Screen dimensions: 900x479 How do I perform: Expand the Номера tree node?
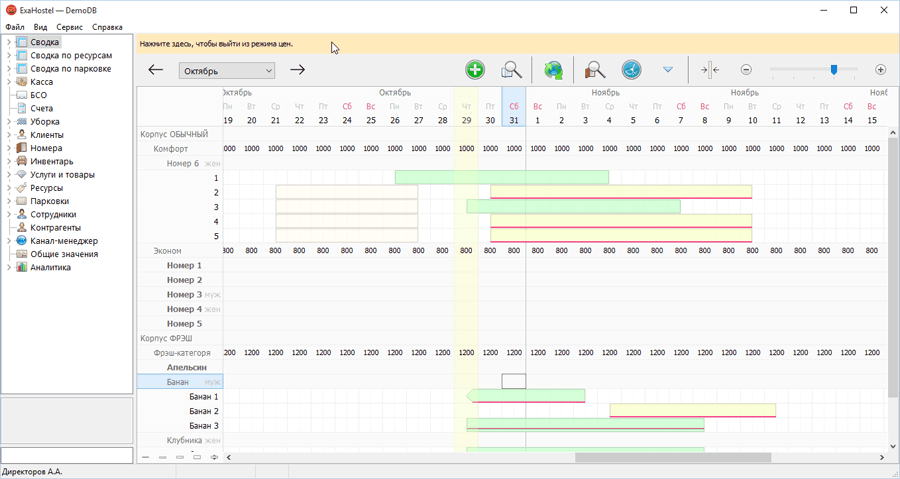pyautogui.click(x=9, y=148)
